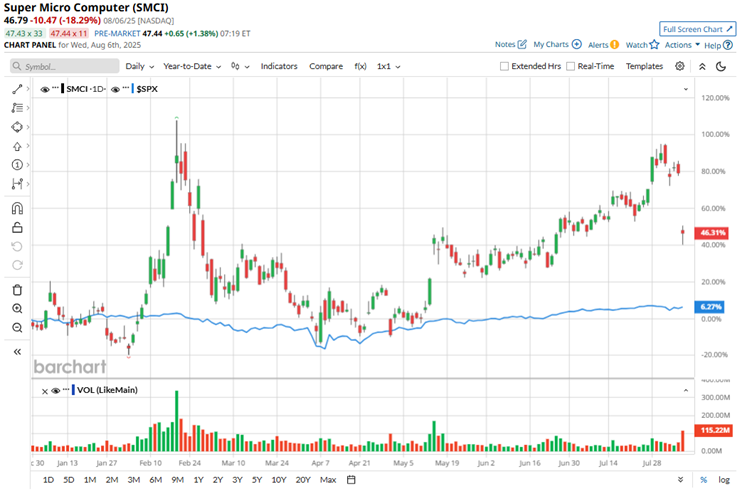Click the $SPX blue series color bar

click(x=133, y=89)
